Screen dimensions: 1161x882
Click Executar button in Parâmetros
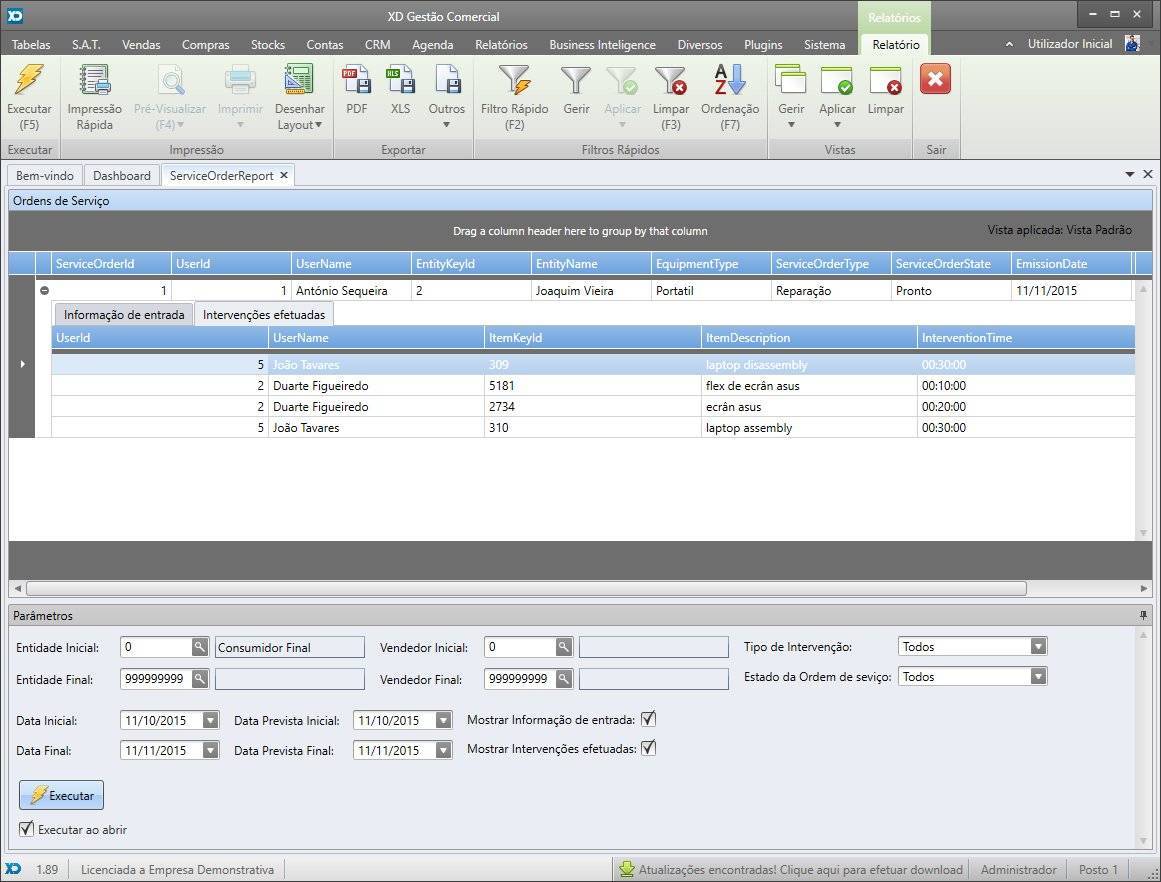[x=61, y=795]
